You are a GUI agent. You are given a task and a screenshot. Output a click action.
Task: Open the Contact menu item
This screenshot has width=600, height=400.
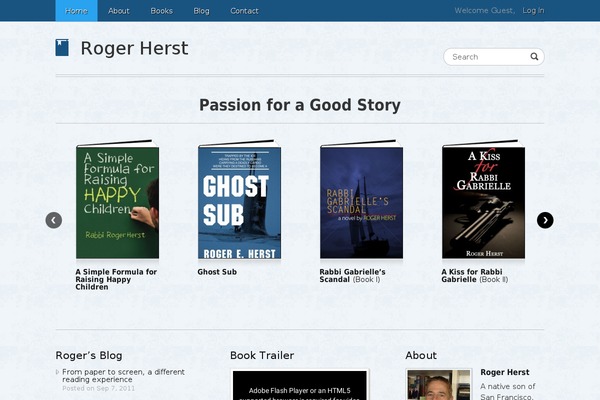[x=244, y=11]
